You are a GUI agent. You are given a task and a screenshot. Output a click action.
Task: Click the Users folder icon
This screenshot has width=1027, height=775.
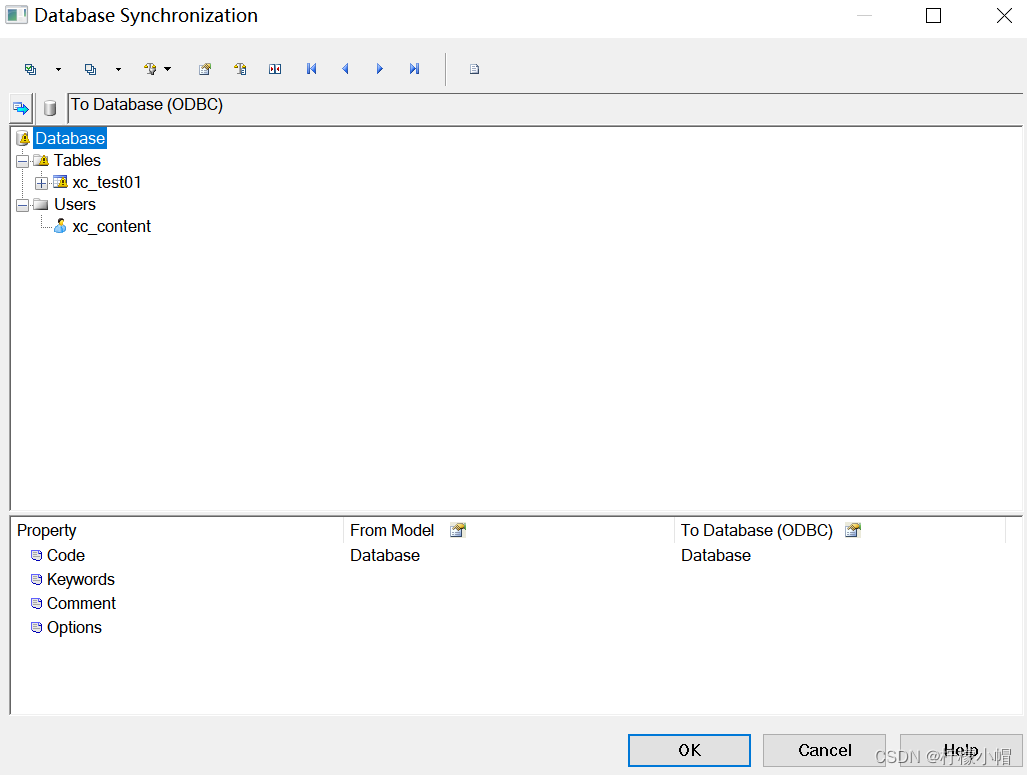point(41,204)
